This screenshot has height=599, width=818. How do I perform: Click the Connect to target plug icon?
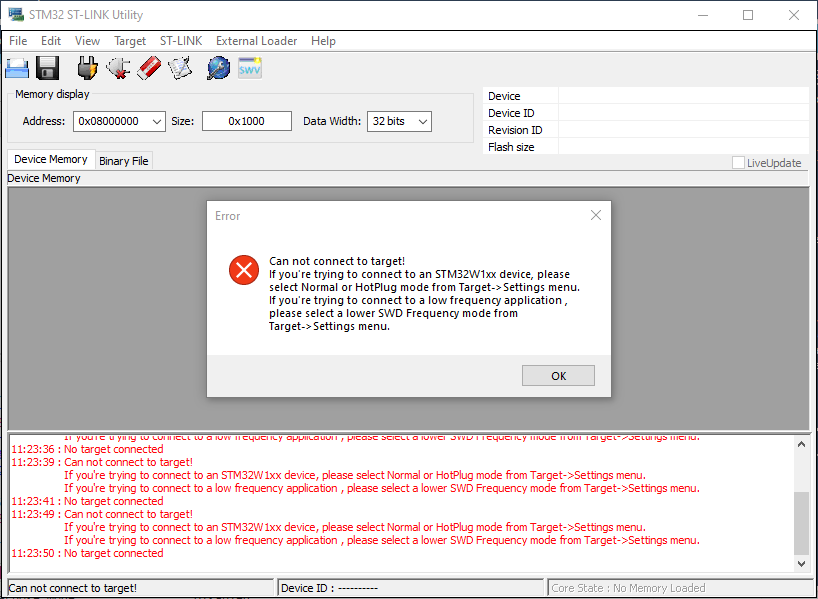tap(87, 68)
